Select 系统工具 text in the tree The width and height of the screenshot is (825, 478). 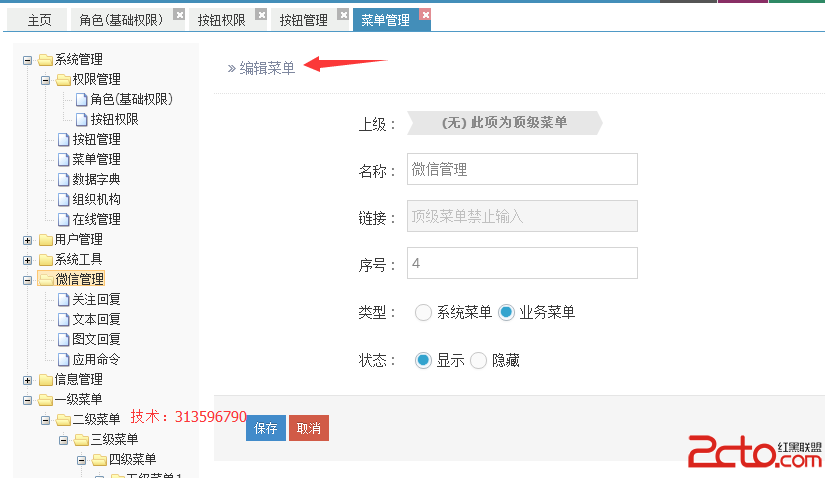[78, 260]
